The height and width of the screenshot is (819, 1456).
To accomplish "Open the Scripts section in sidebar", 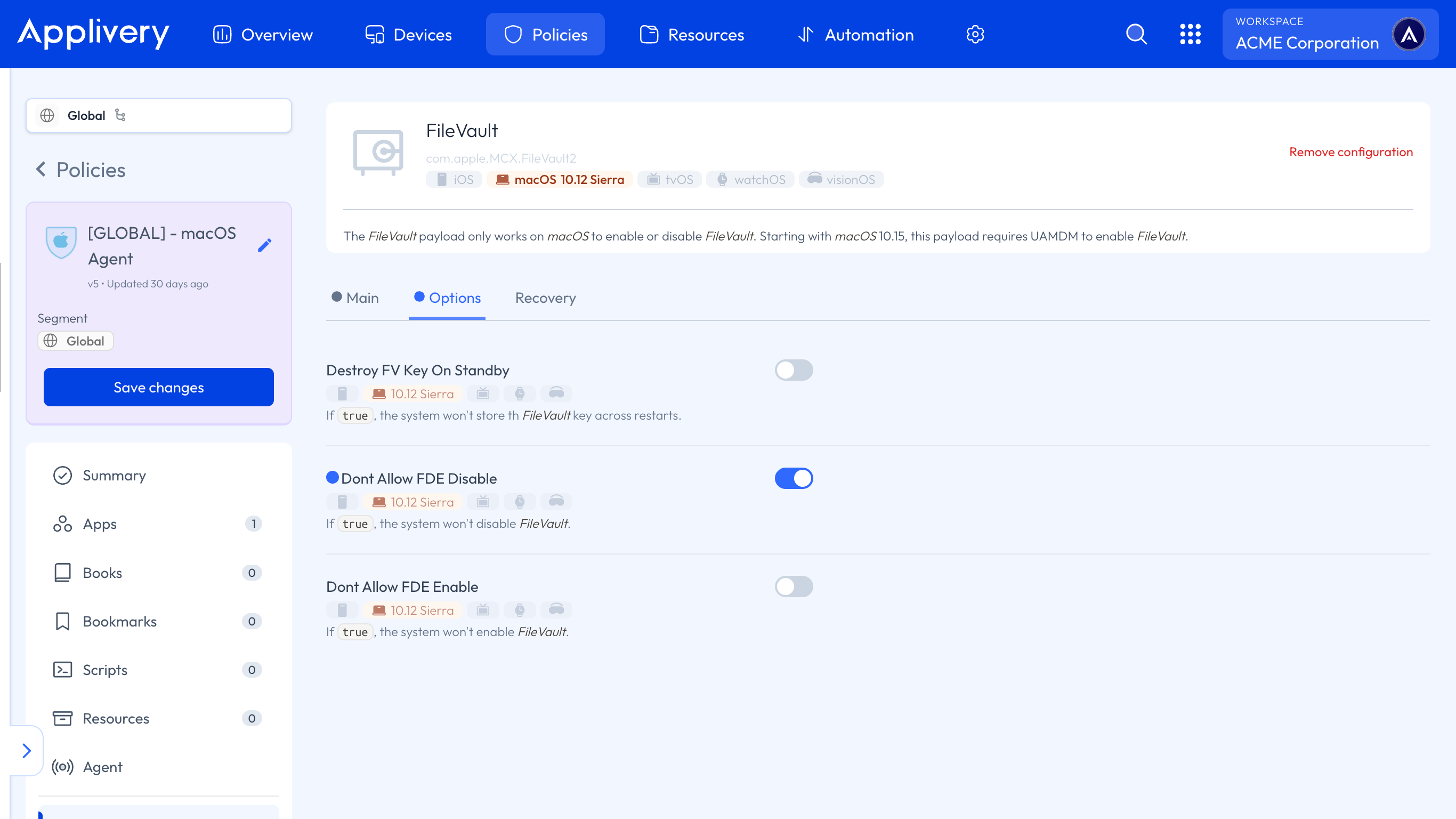I will tap(105, 670).
